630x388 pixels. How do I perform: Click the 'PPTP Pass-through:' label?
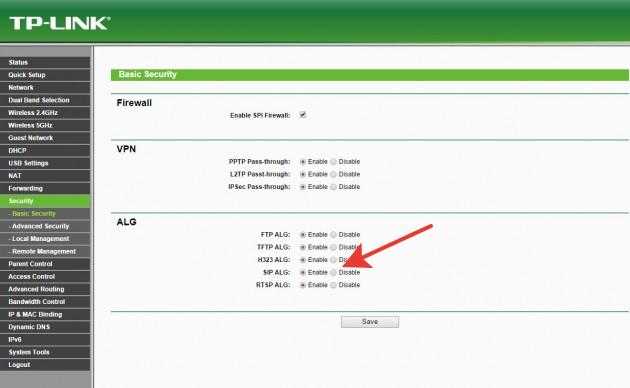click(260, 161)
